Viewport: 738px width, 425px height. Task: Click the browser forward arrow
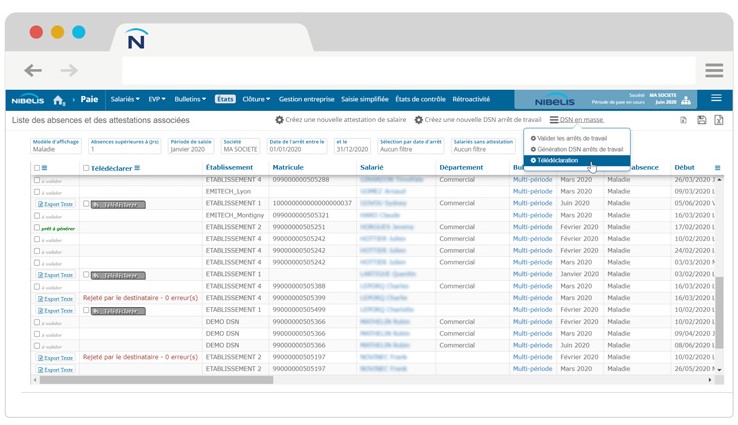pos(69,70)
